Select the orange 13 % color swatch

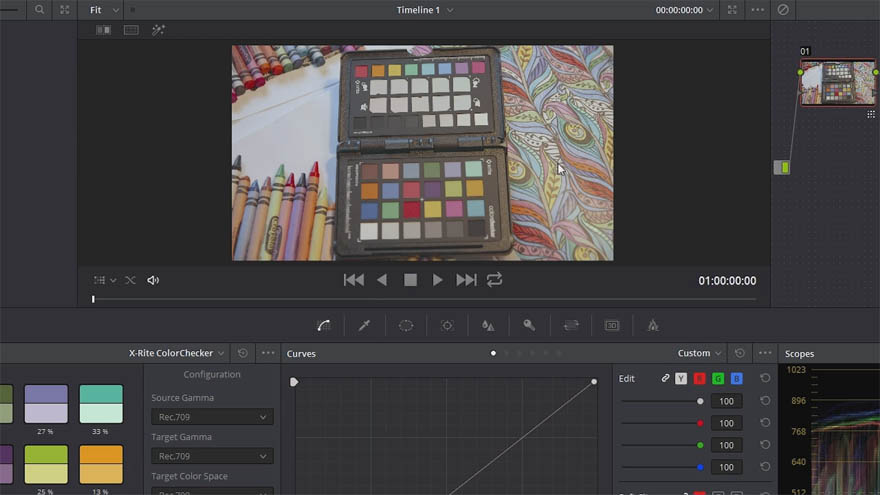point(101,465)
